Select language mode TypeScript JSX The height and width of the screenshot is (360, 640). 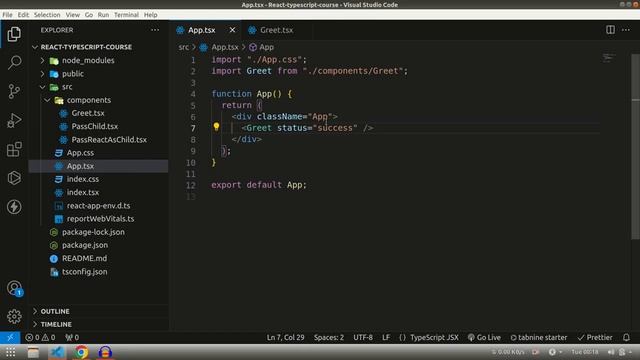(434, 338)
